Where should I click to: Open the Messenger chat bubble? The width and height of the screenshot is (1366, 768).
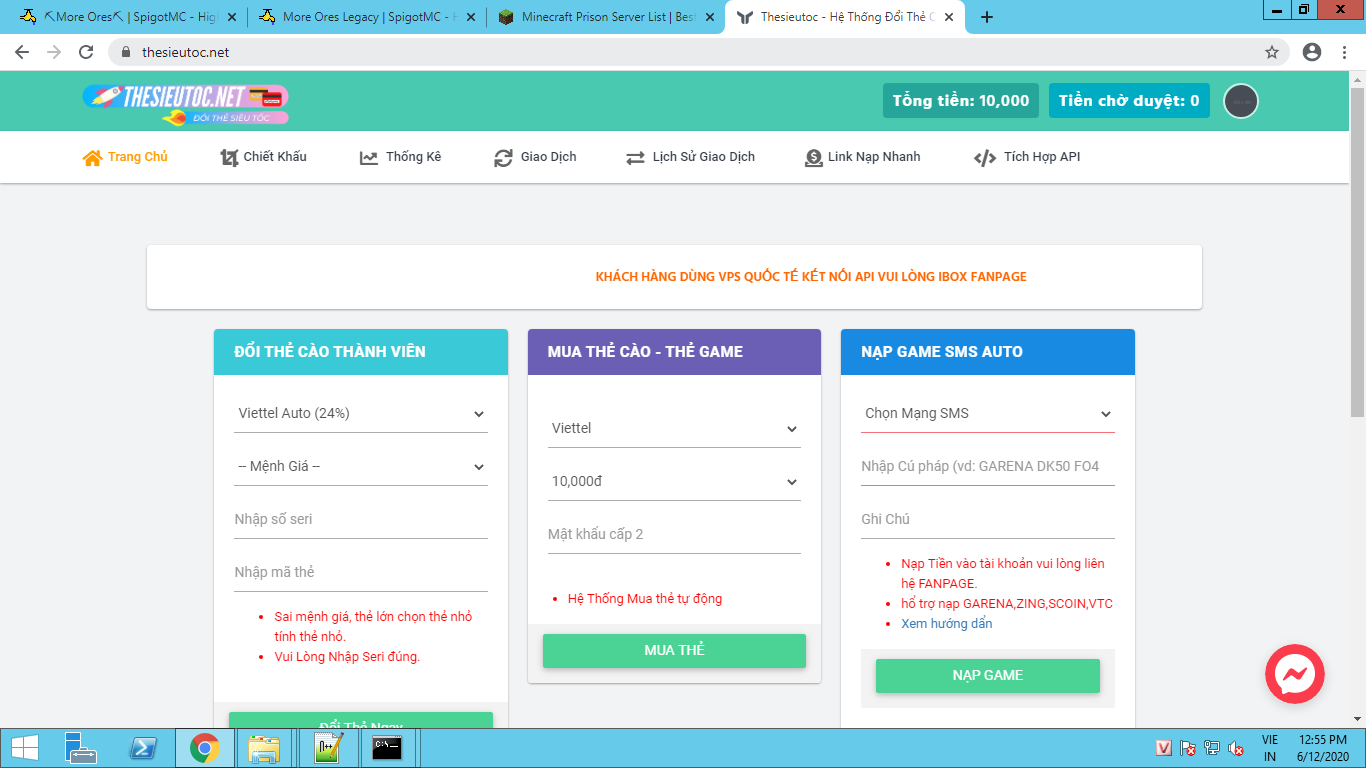click(x=1295, y=674)
